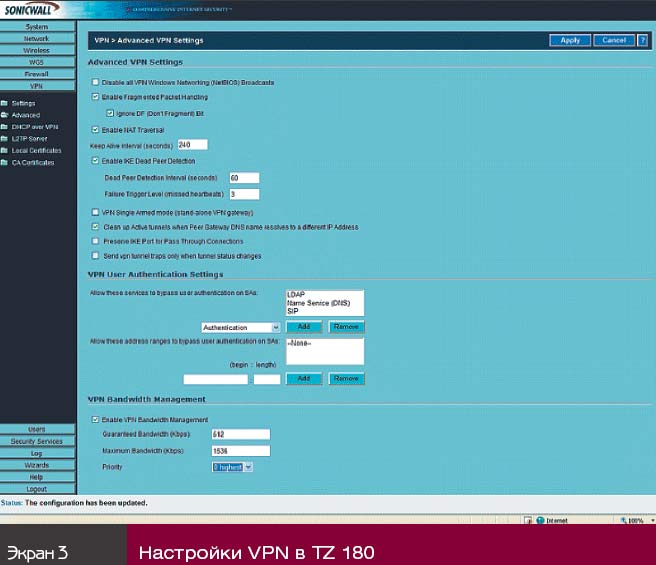
Task: Click the L2TP Server folder icon
Action: click(x=5, y=139)
